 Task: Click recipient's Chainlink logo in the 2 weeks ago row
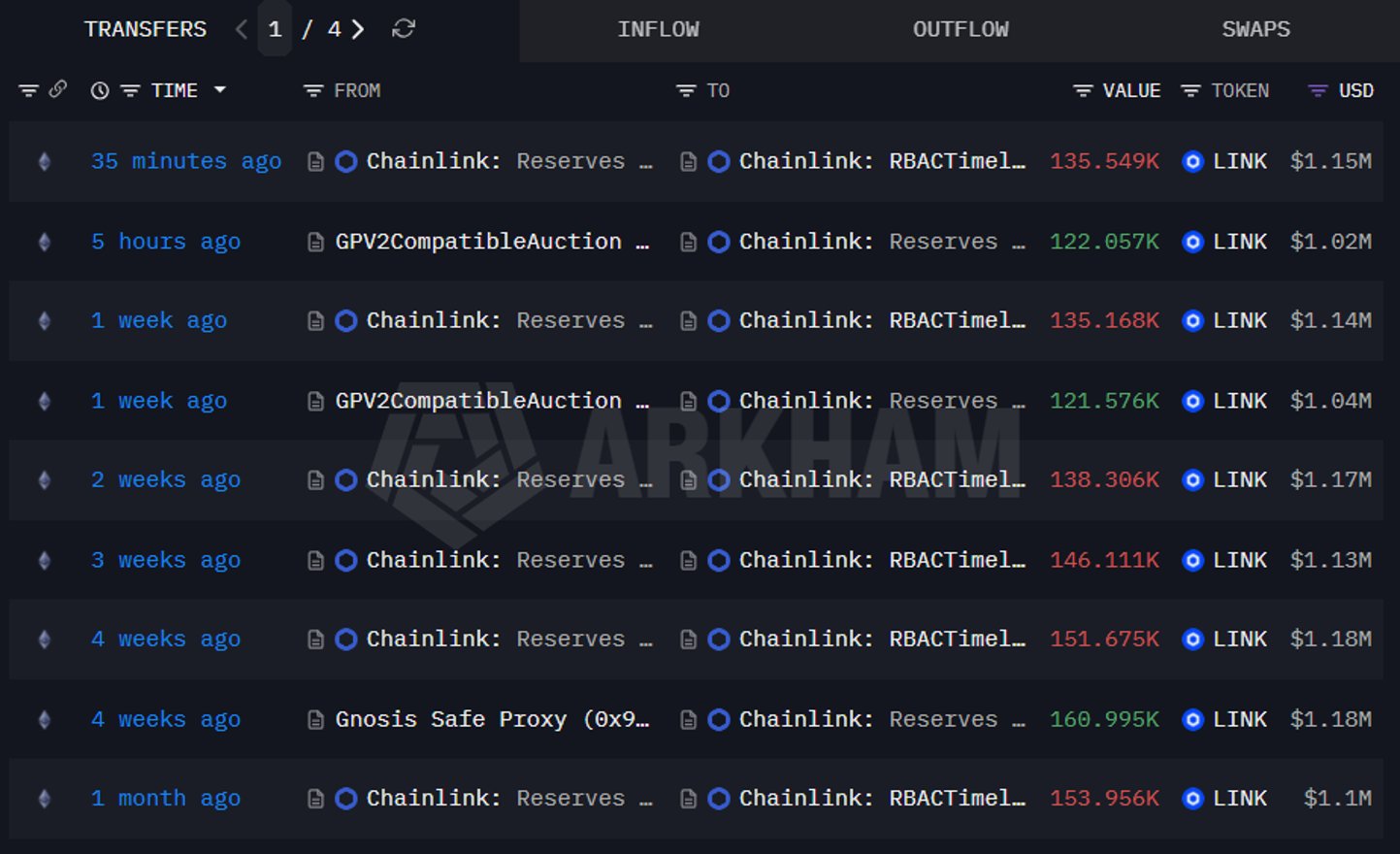tap(719, 479)
